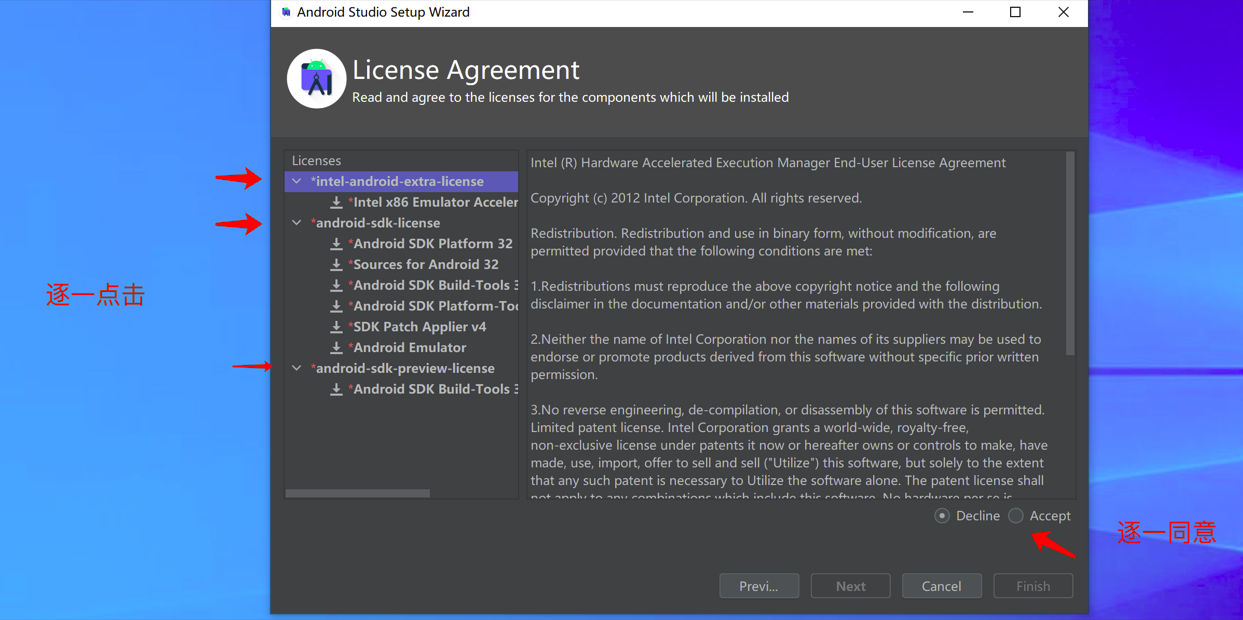
Task: Close the Android Studio Setup Wizard
Action: pos(1063,12)
